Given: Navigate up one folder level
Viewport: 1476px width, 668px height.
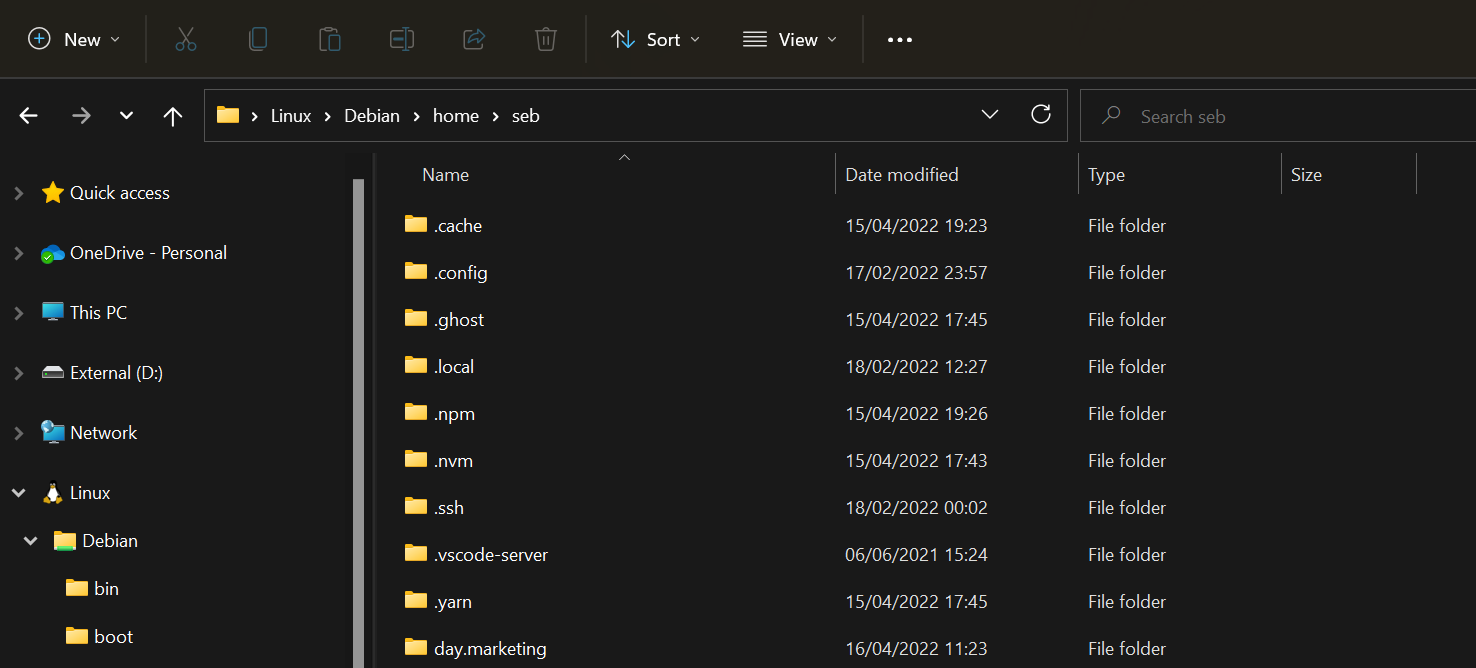Looking at the screenshot, I should pos(172,115).
